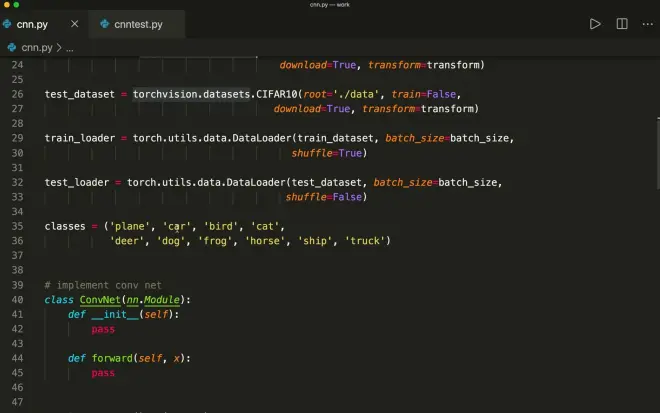Screen dimensions: 660x413
Task: Split the editor with split icon
Action: pyautogui.click(x=622, y=24)
